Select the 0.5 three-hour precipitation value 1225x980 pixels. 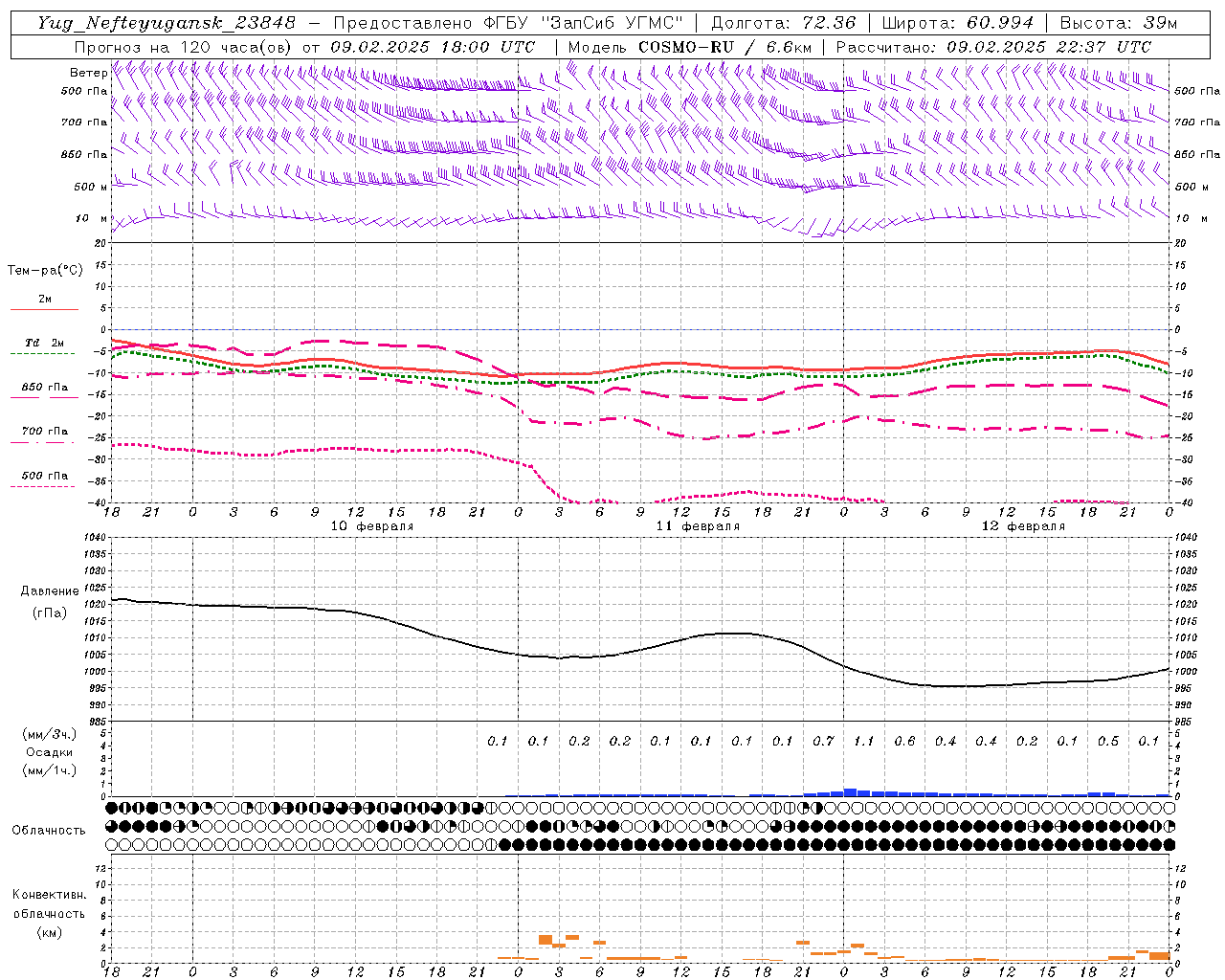pos(1108,741)
